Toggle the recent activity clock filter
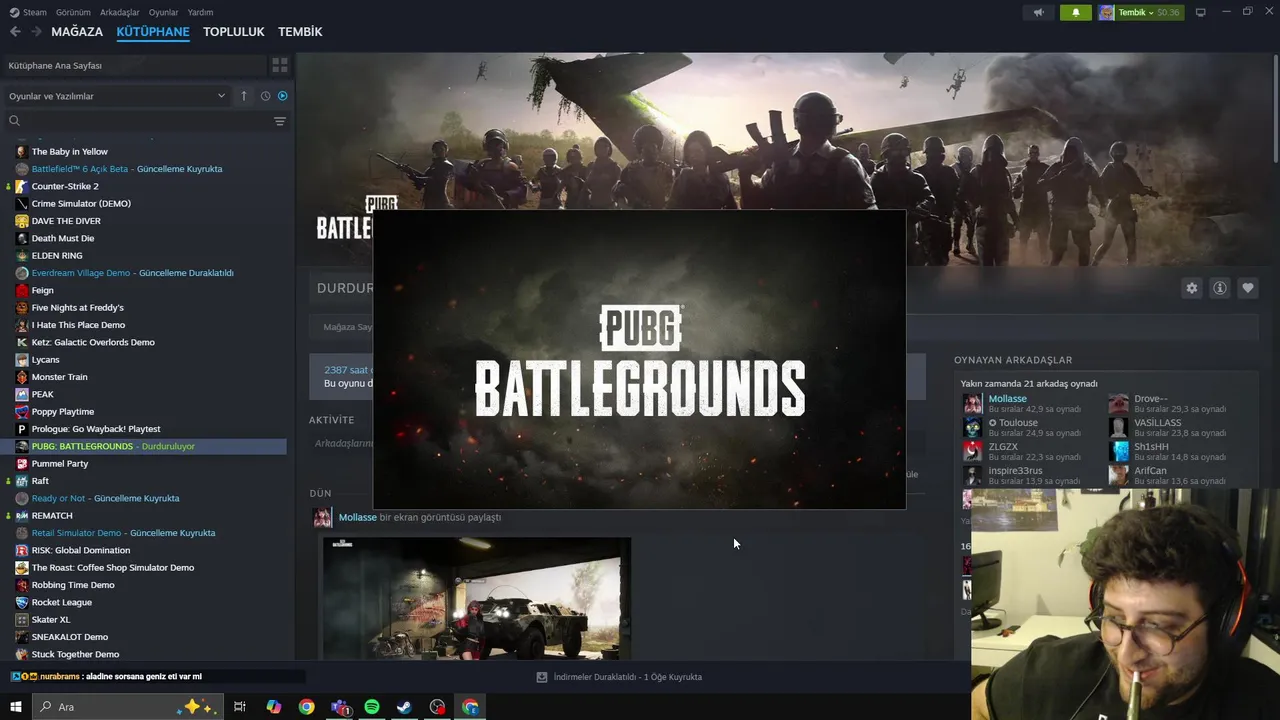The height and width of the screenshot is (720, 1280). click(x=265, y=96)
